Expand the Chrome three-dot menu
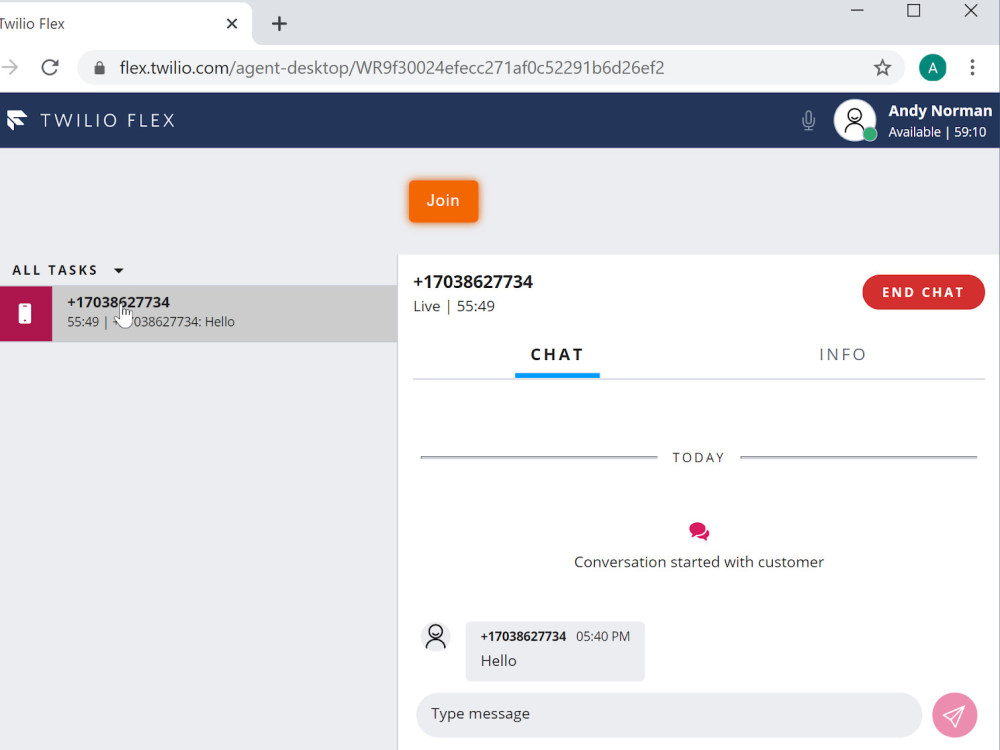This screenshot has width=1000, height=750. point(972,67)
